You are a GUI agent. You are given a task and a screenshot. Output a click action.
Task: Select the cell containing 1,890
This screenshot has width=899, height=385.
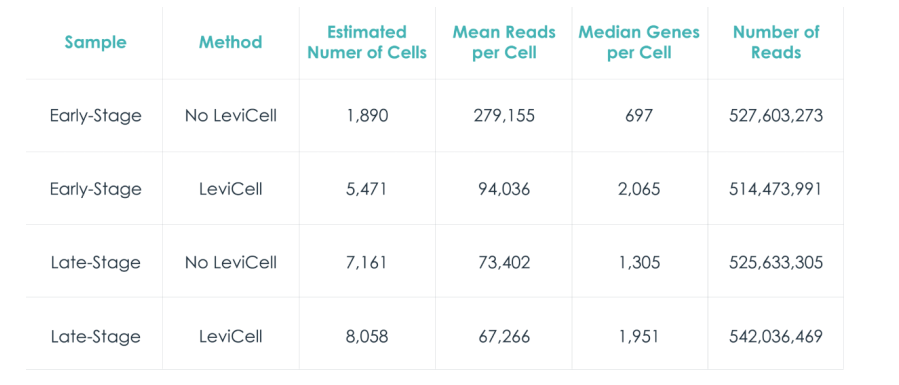pos(367,116)
